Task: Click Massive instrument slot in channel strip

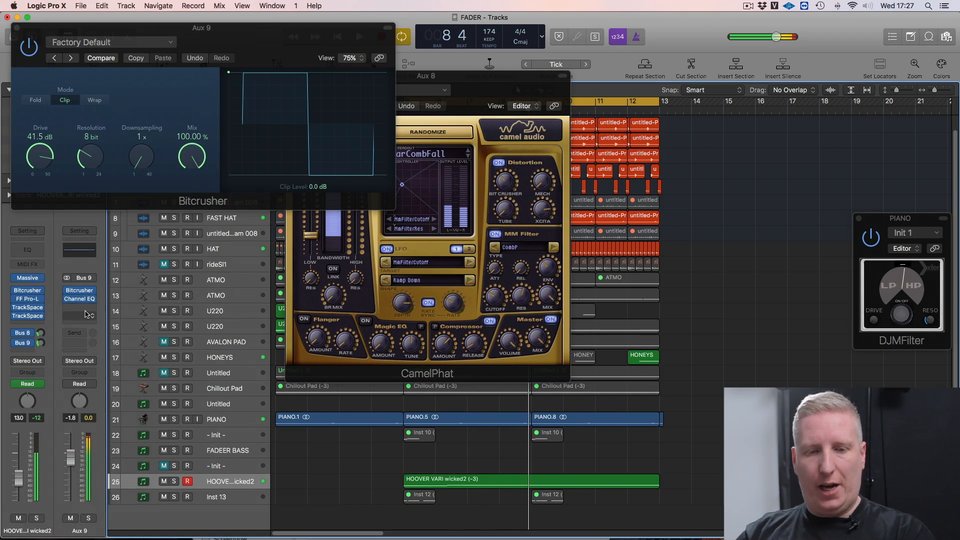Action: click(x=27, y=278)
